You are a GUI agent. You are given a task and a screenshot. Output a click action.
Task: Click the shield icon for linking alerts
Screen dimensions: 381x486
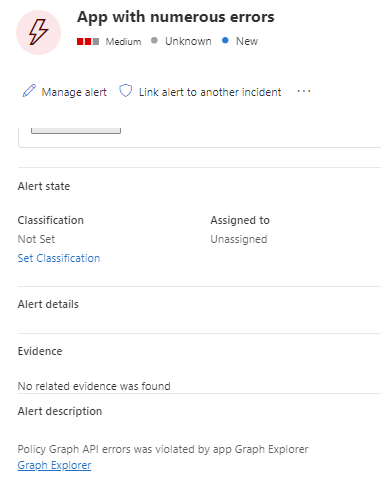coord(126,91)
